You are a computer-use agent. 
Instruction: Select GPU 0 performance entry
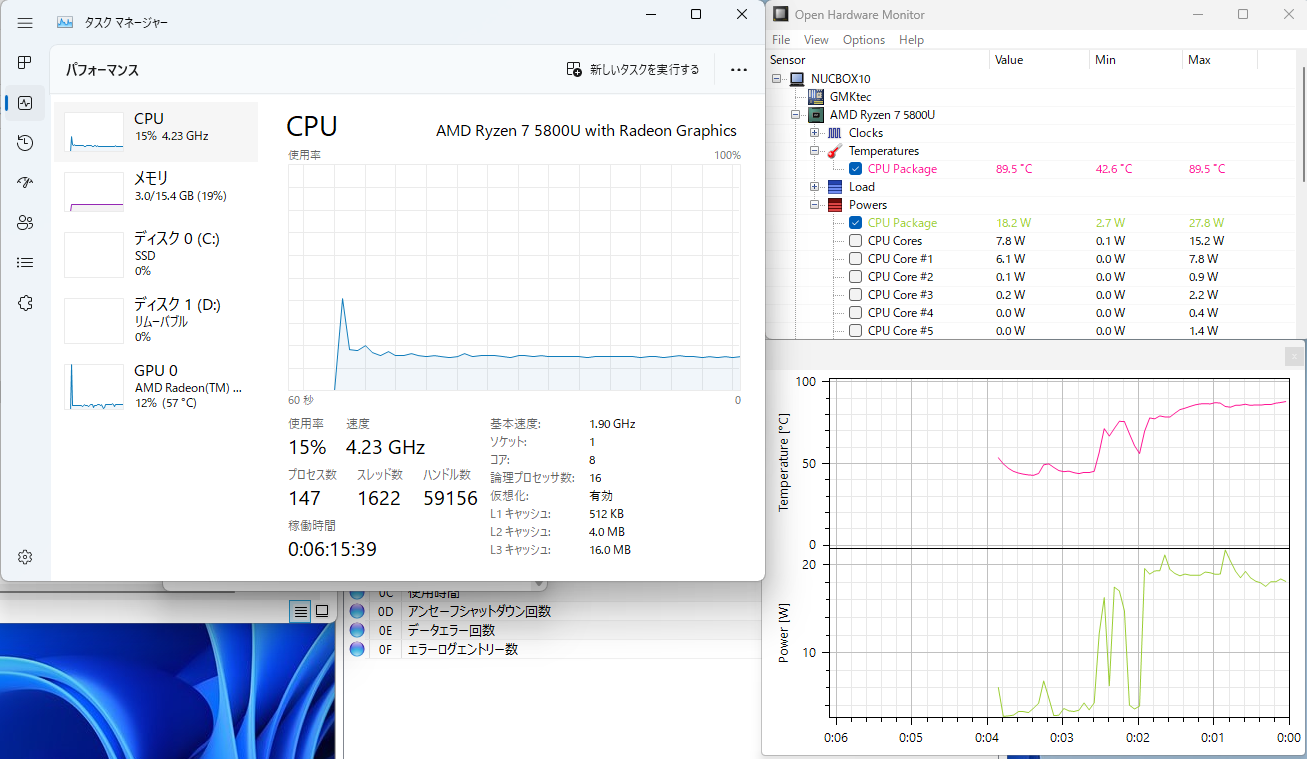156,386
